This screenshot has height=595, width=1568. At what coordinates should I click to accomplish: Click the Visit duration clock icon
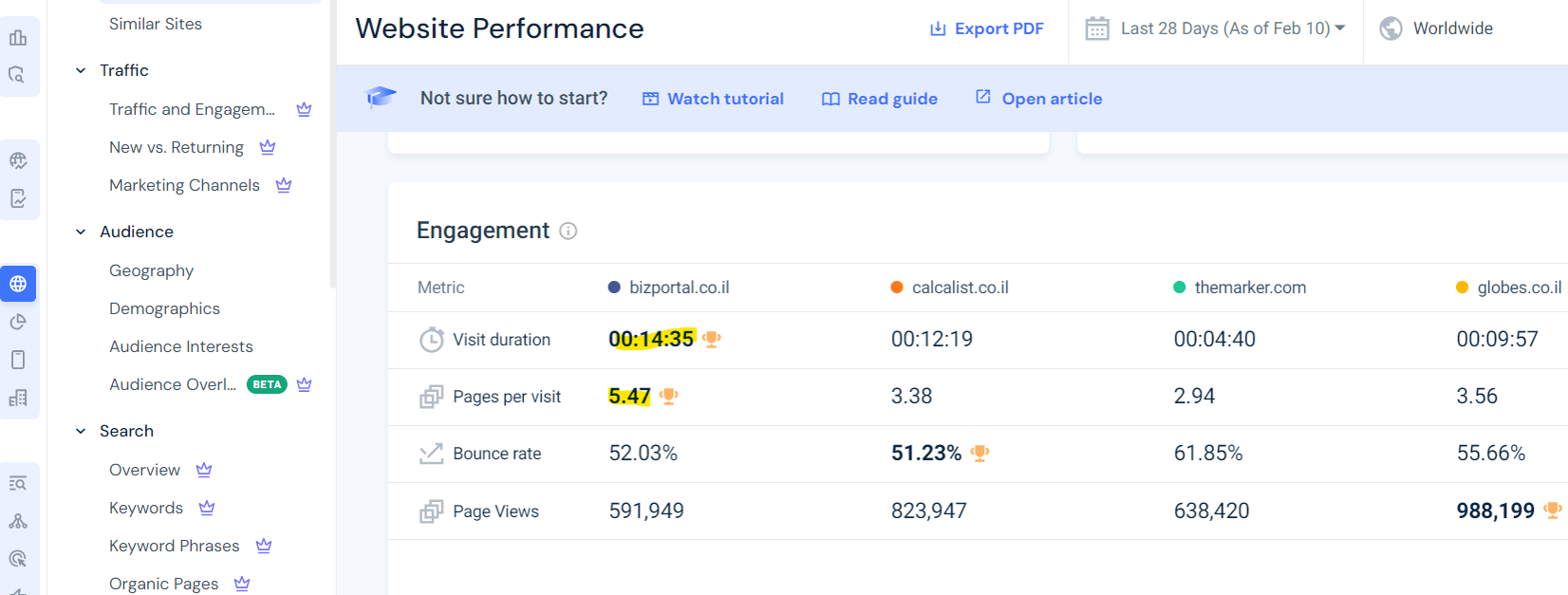(432, 339)
